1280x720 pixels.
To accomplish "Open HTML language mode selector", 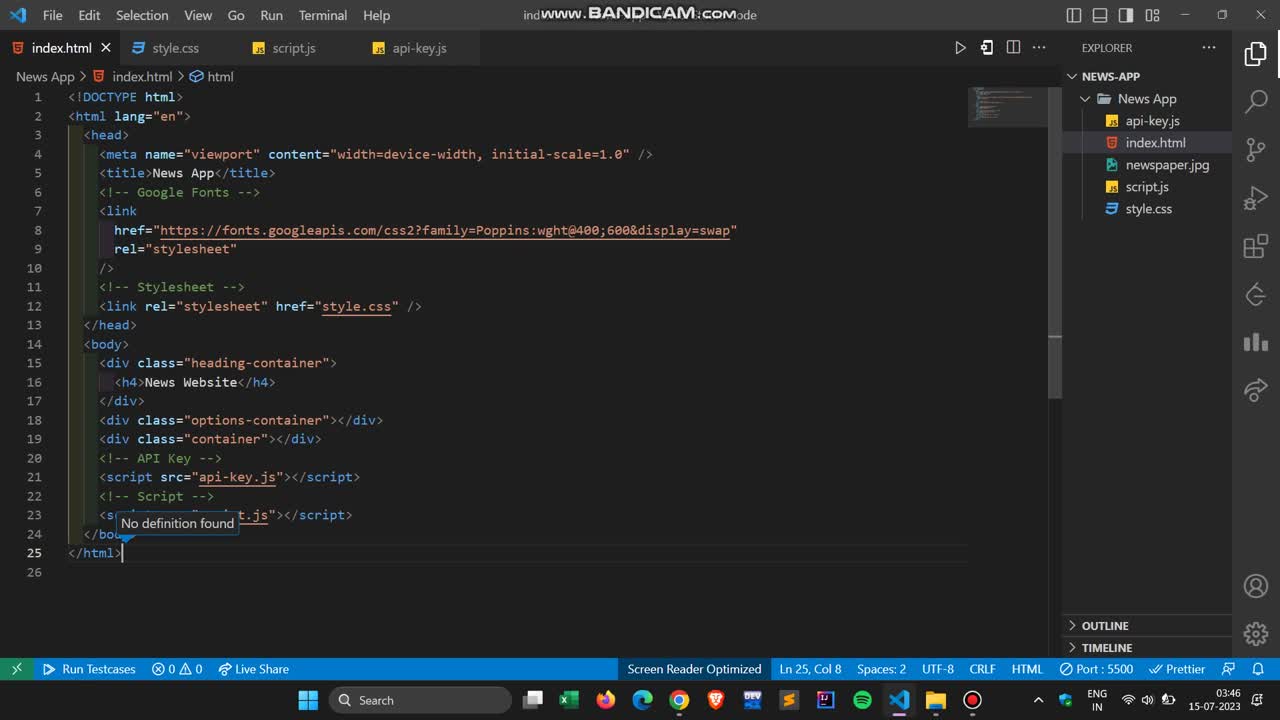I will tap(1027, 669).
